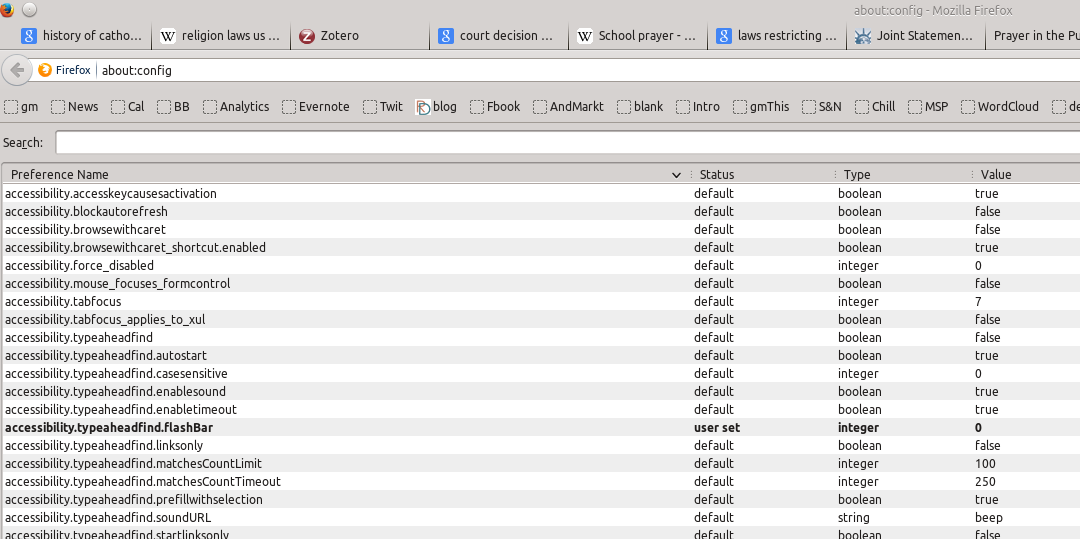
Task: Select accessibility.typeaheadfind preference row
Action: pyautogui.click(x=541, y=337)
